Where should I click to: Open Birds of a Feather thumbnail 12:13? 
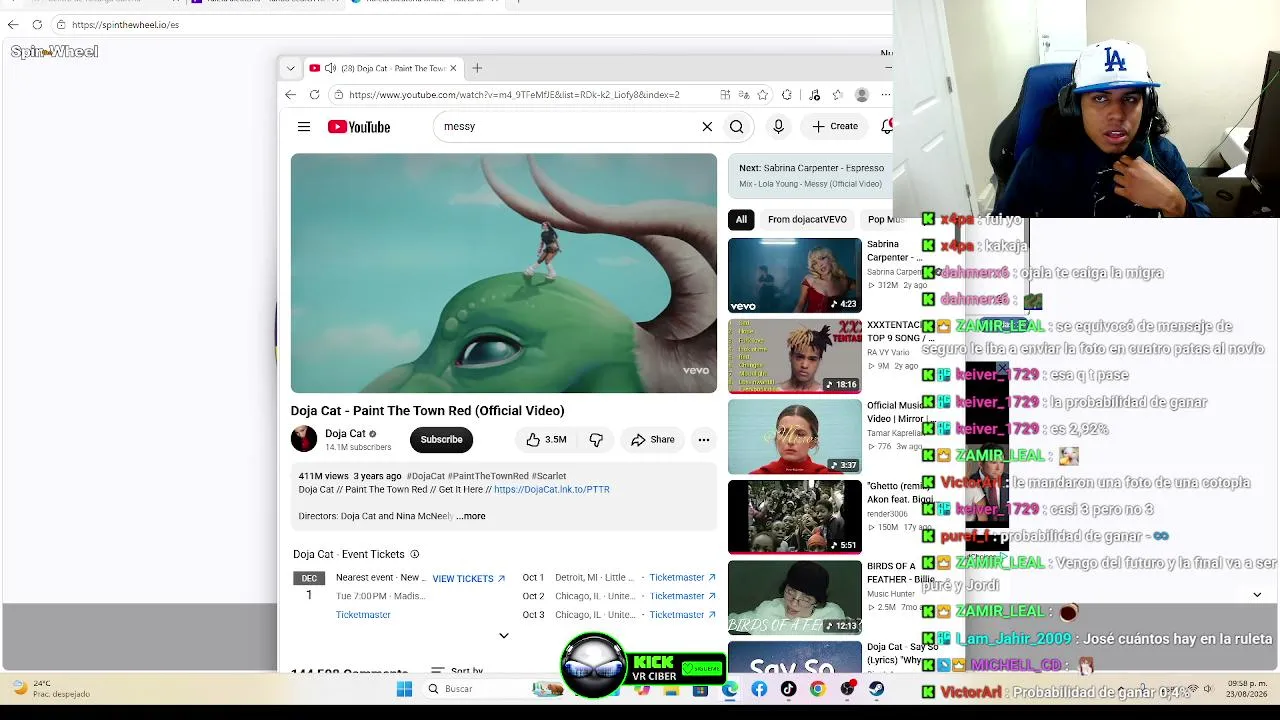coord(794,598)
